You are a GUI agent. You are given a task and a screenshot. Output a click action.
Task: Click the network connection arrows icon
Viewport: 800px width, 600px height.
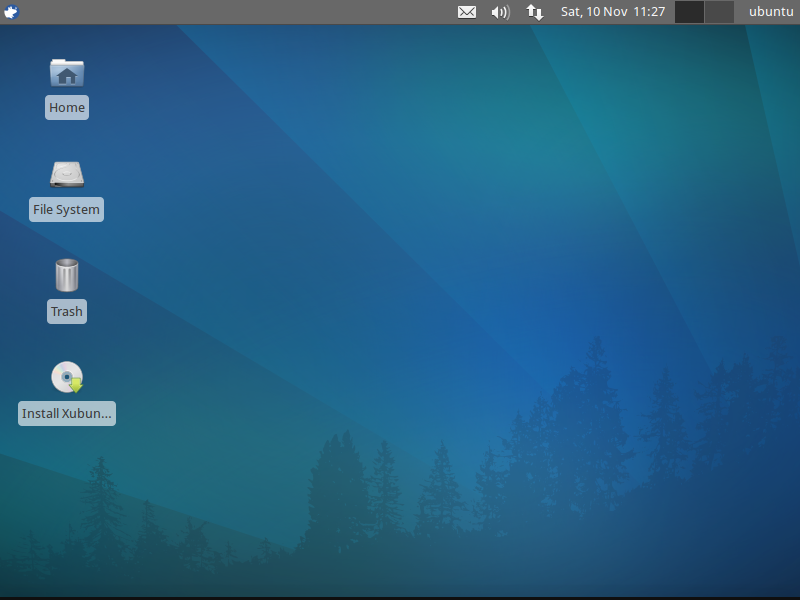[535, 12]
